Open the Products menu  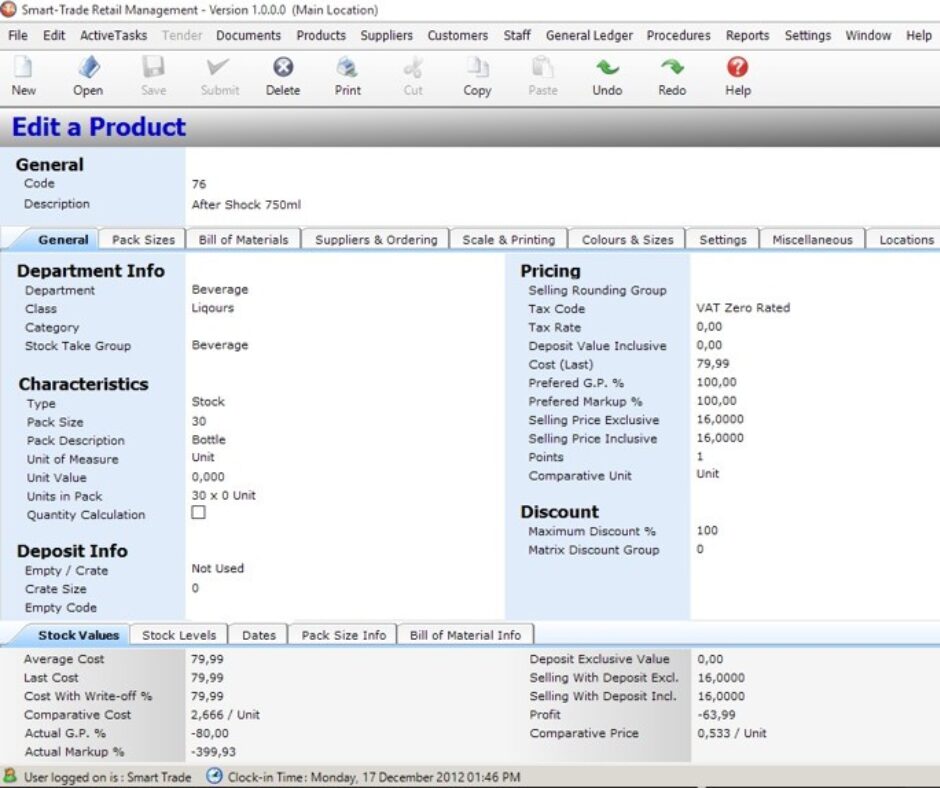pos(320,35)
